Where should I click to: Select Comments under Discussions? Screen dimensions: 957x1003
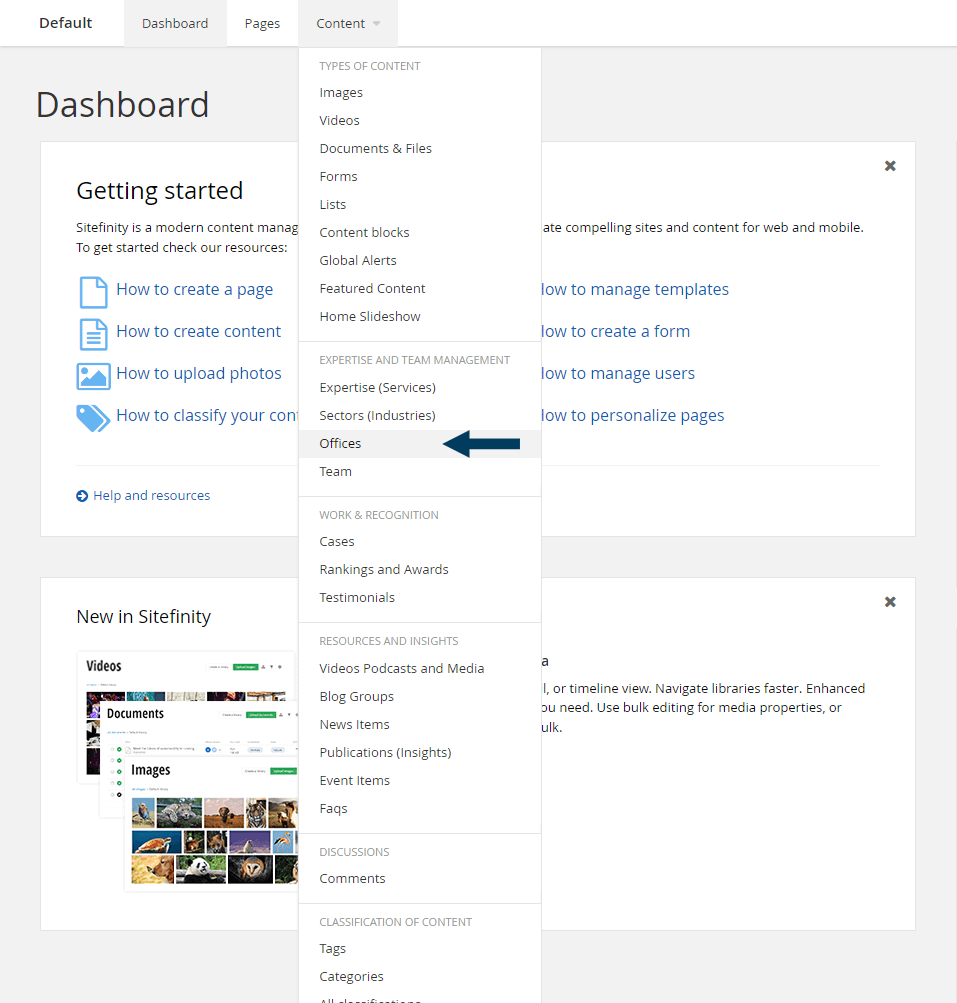tap(352, 878)
